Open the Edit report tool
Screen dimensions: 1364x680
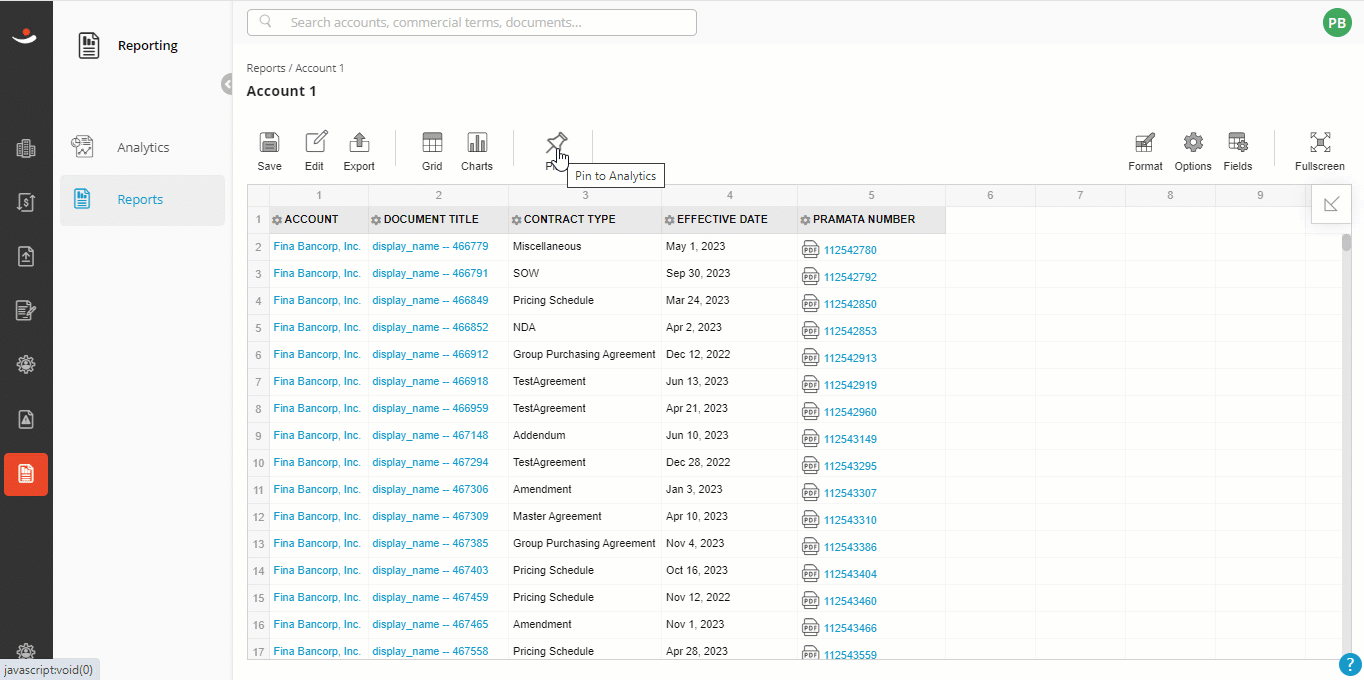tap(315, 142)
